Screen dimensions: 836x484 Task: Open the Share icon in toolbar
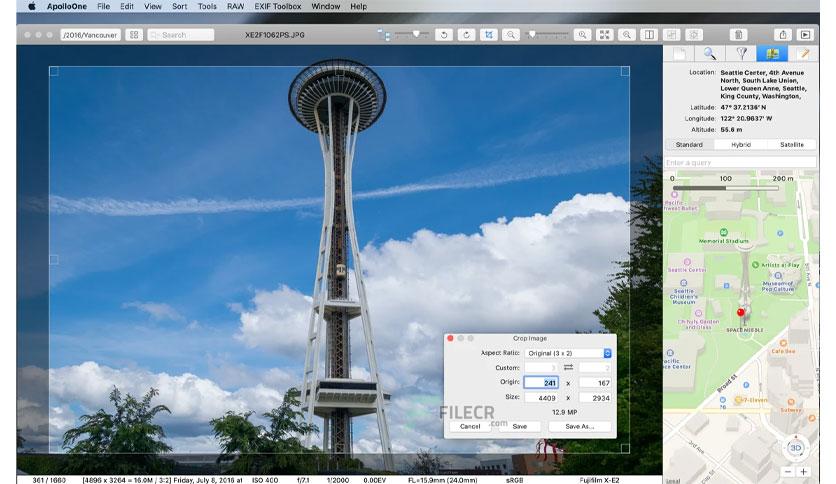click(x=783, y=35)
